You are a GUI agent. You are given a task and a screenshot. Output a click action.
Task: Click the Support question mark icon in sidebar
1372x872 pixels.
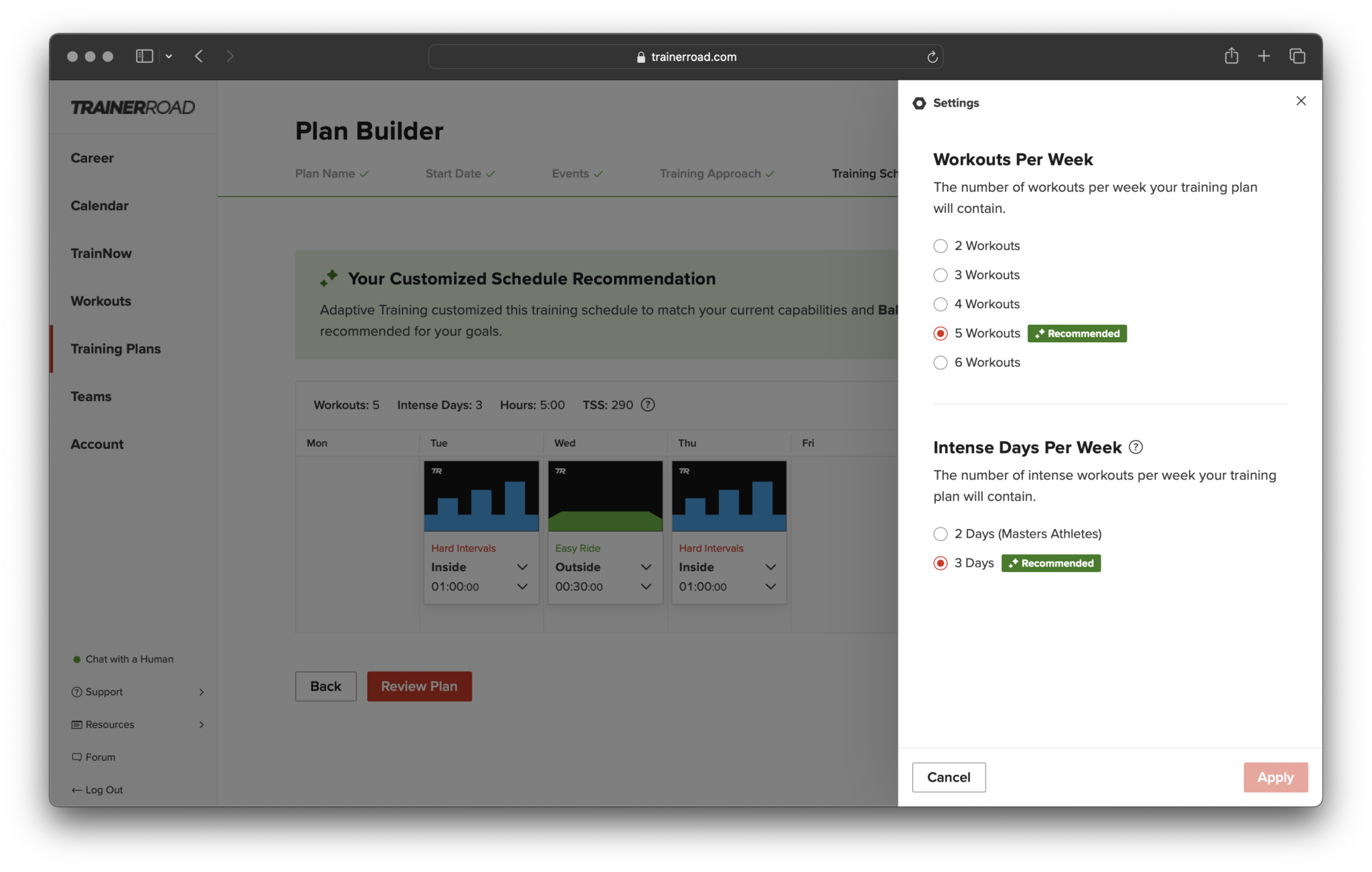point(76,692)
